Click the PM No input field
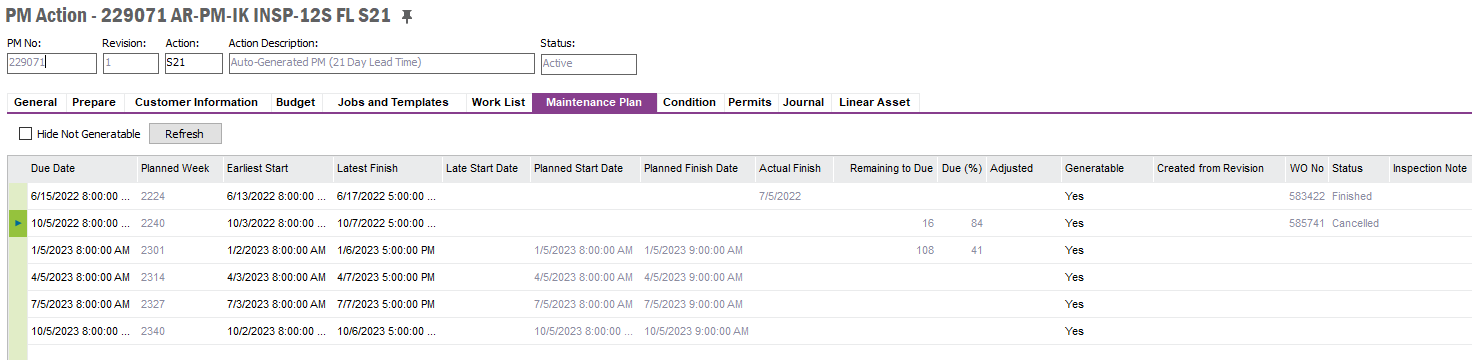Screen dimensions: 1472x360 pos(52,63)
